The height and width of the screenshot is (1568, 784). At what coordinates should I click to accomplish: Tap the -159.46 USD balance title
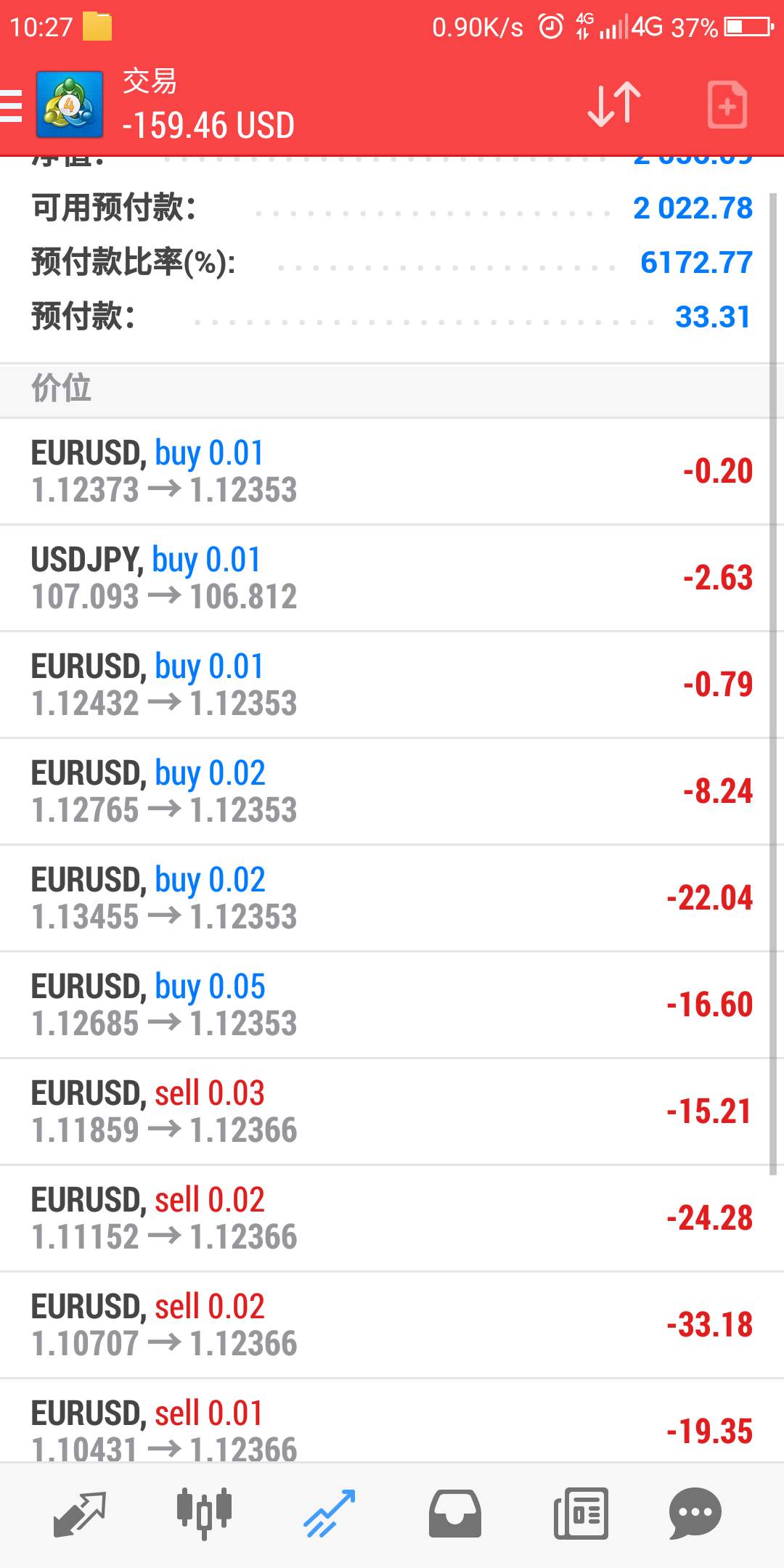pyautogui.click(x=208, y=126)
